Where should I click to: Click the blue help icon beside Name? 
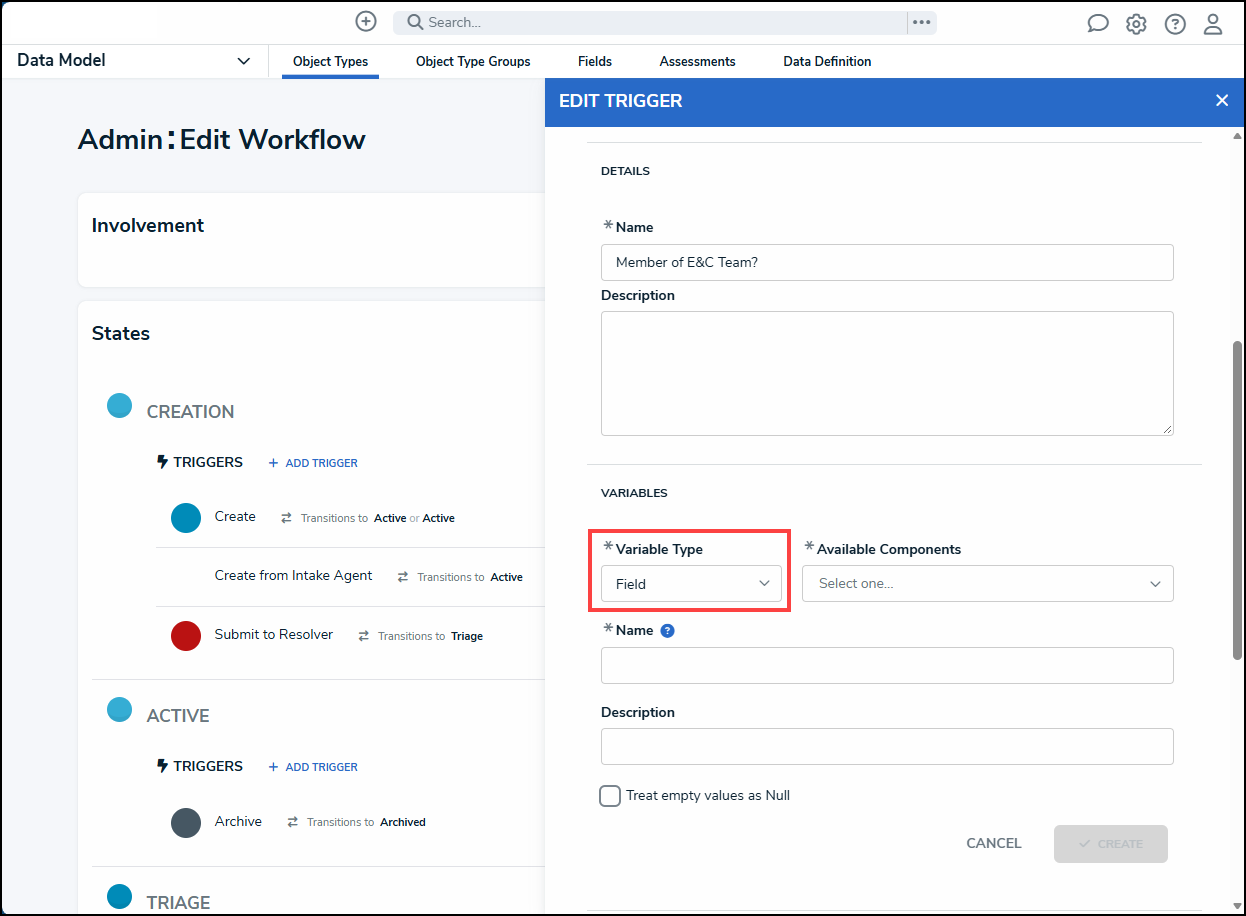point(668,631)
